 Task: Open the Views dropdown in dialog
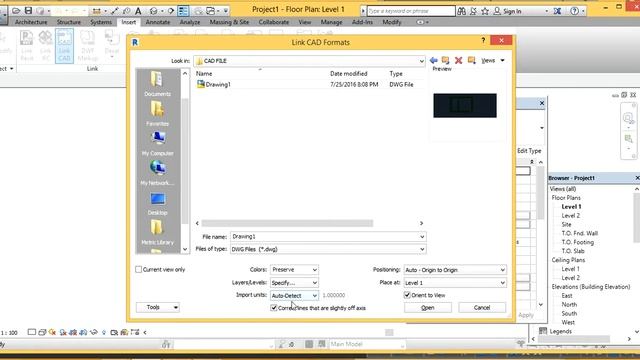point(493,60)
